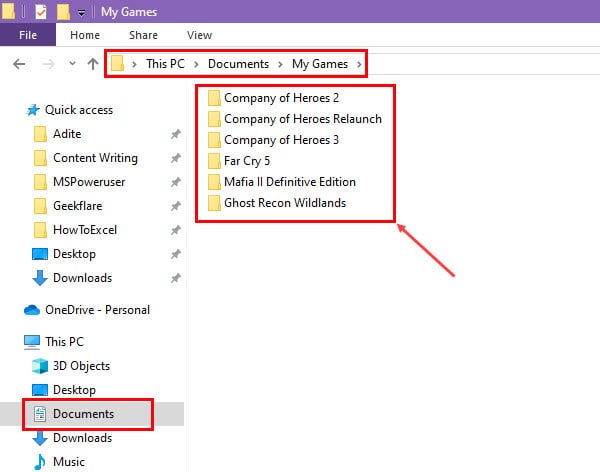
Task: Open the Customize Quick Access Toolbar dropdown
Action: pos(82,13)
